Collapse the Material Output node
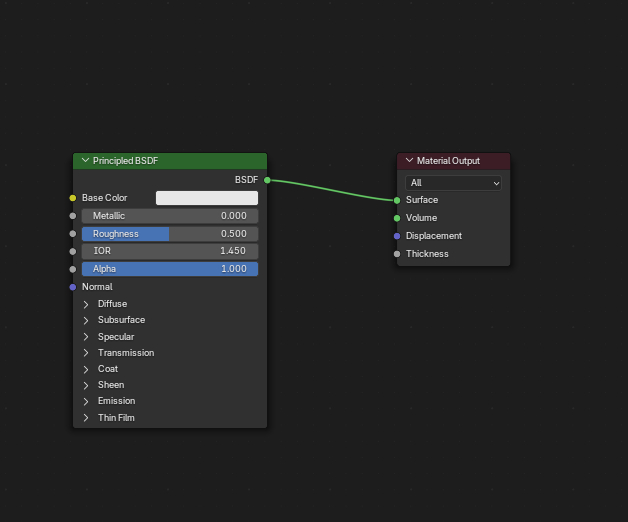 point(409,160)
